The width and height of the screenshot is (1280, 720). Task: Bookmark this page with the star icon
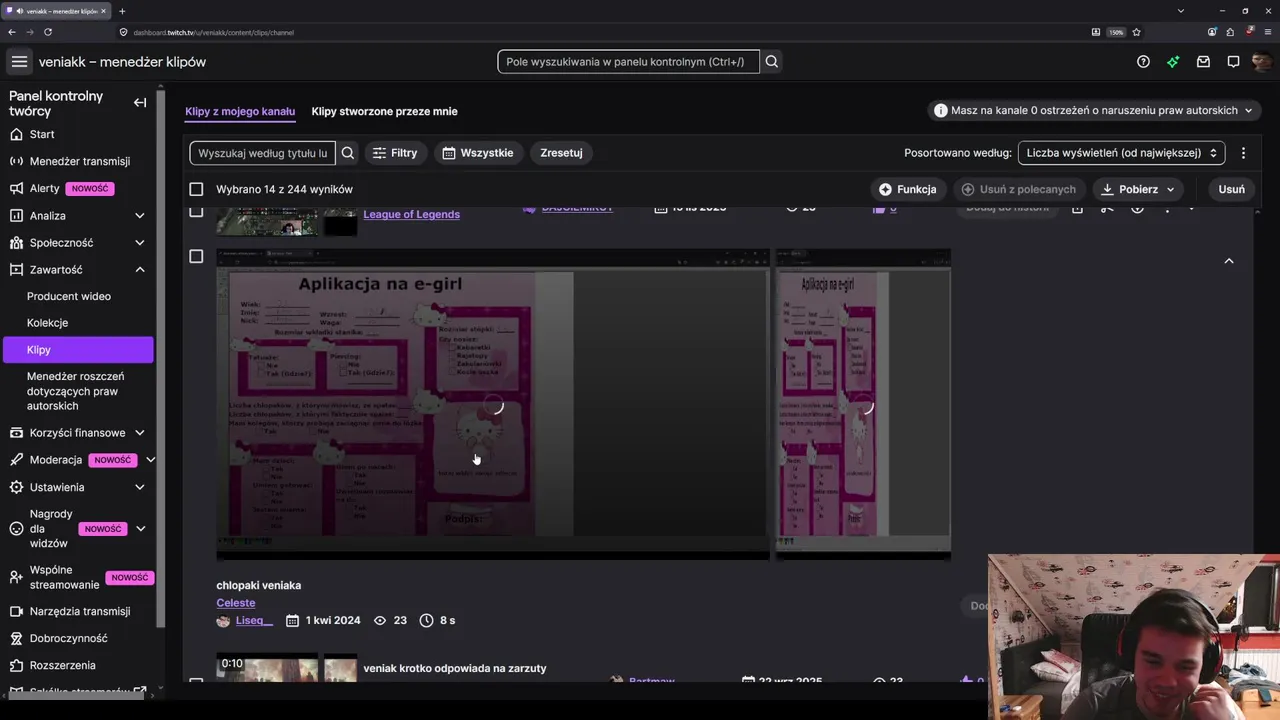[1137, 32]
